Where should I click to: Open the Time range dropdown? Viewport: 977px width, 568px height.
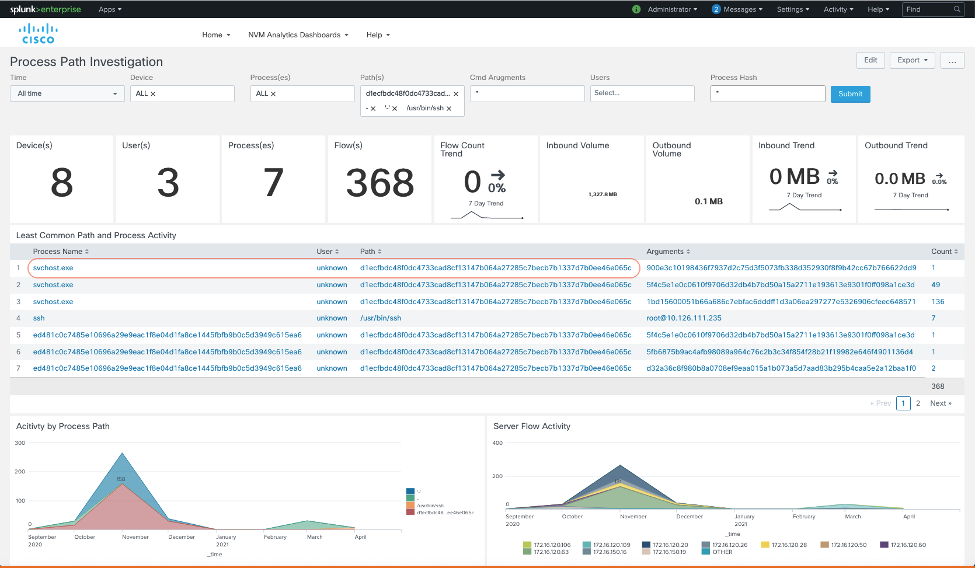coord(66,94)
